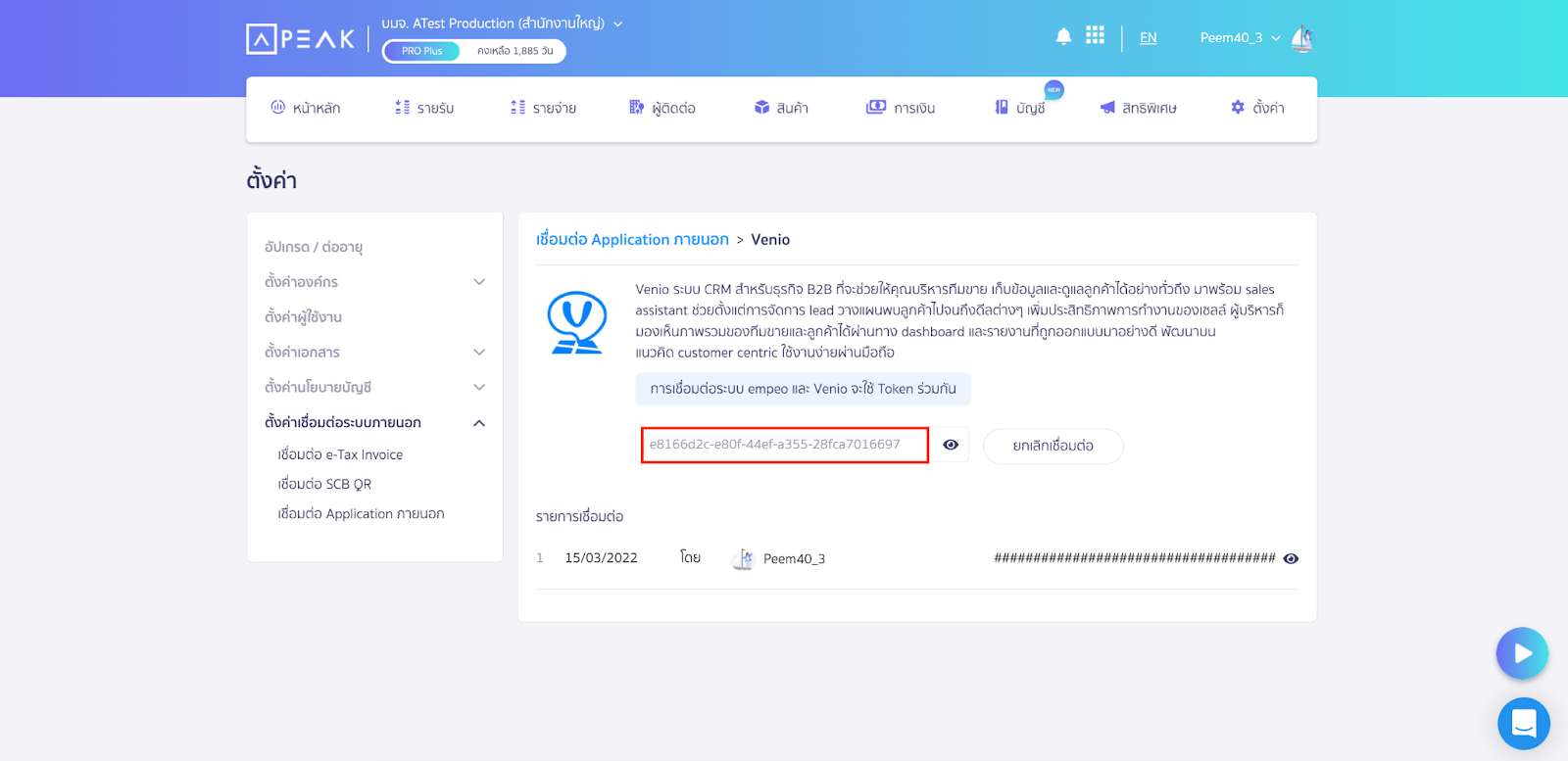Click the home dashboard icon
1568x761 pixels.
(x=277, y=107)
